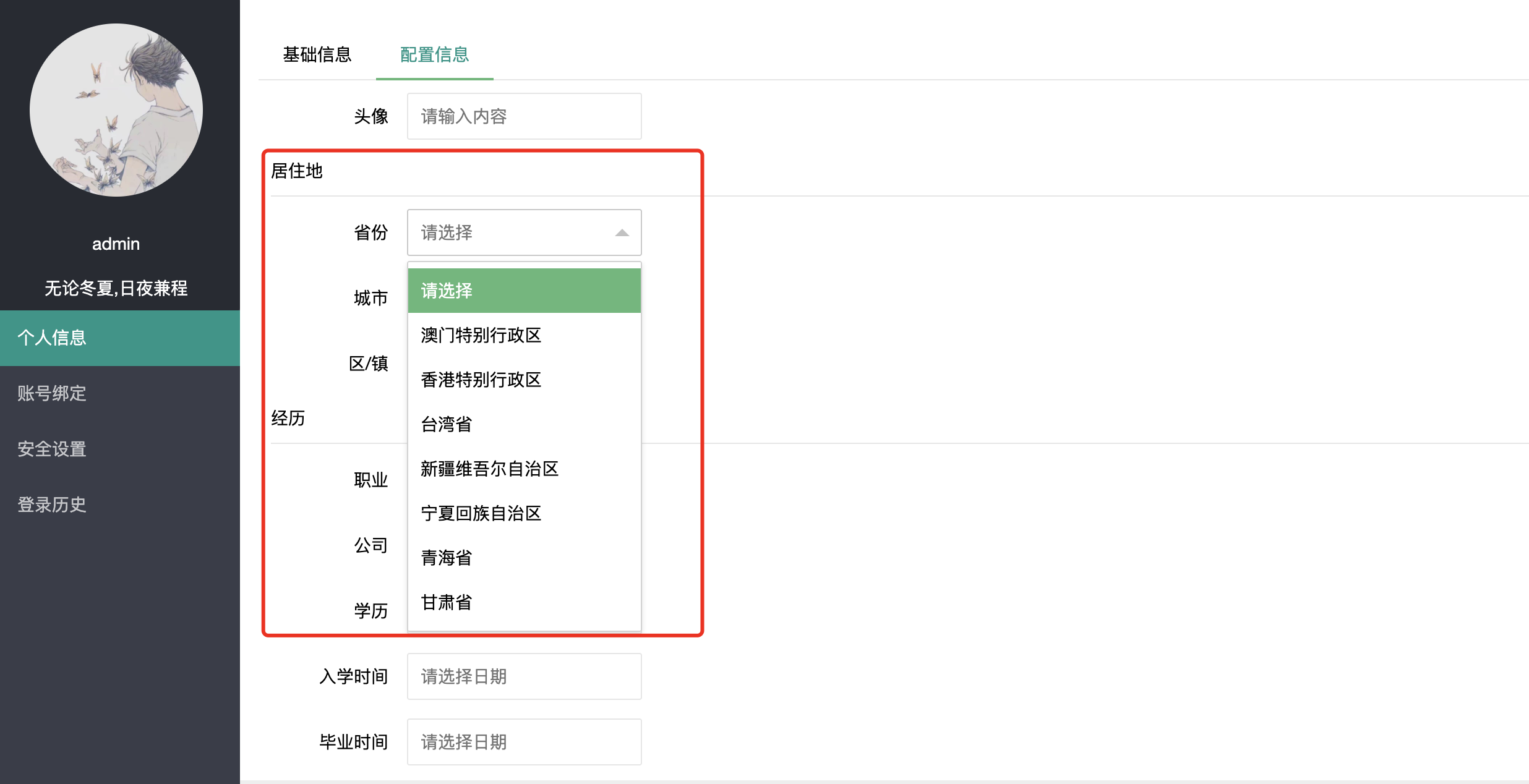Open the 个人信息 sidebar section

(x=52, y=338)
